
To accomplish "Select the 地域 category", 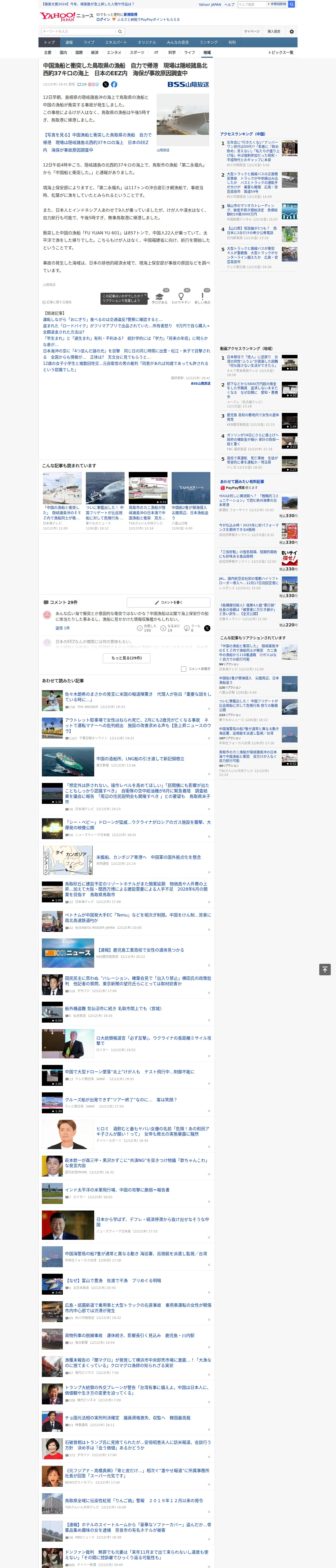I will pyautogui.click(x=207, y=52).
